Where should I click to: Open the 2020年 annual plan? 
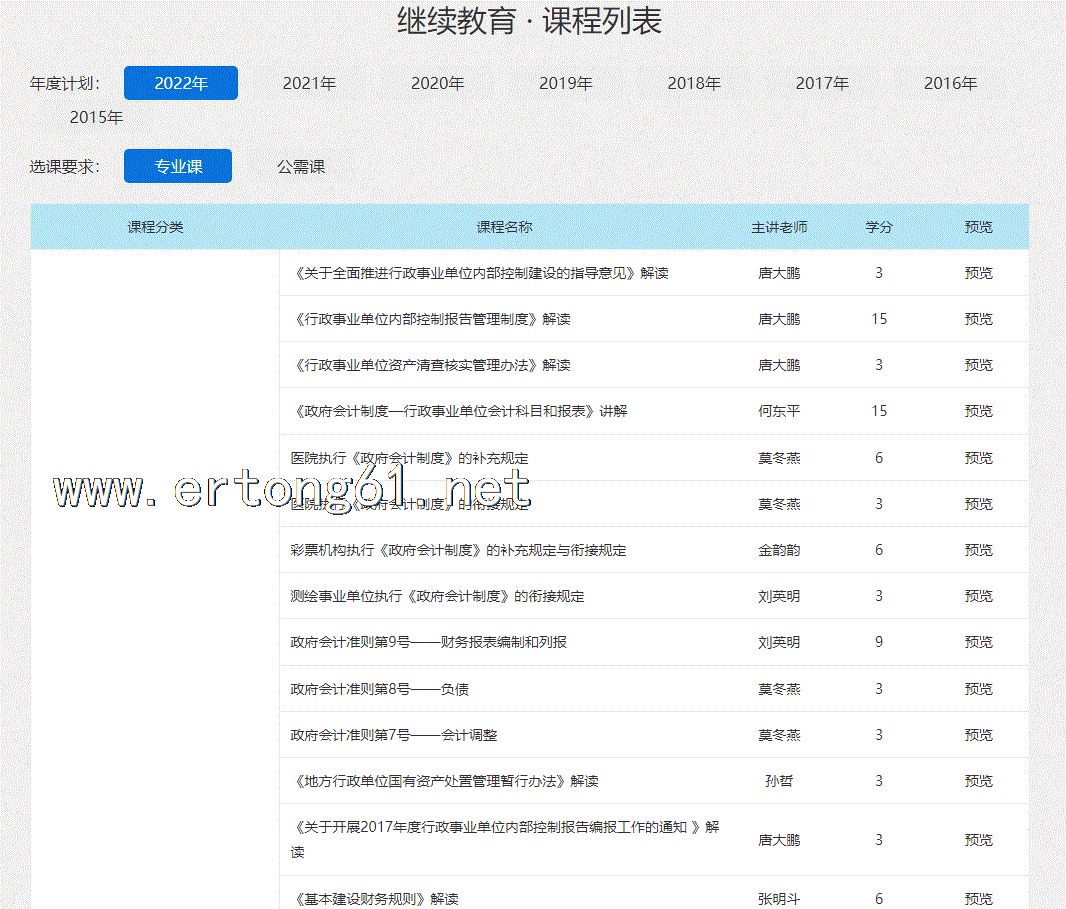coord(437,83)
